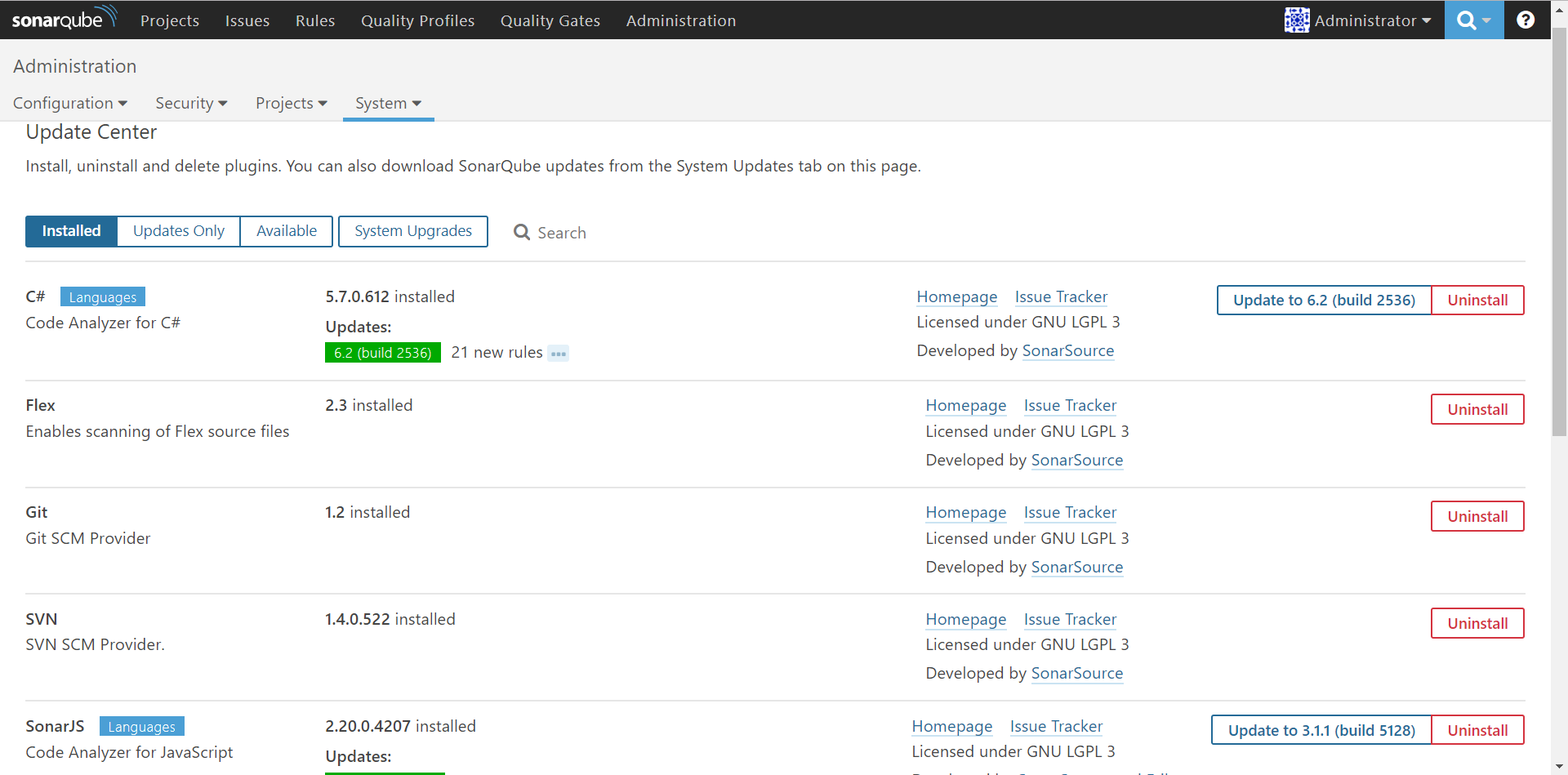
Task: Uninstall the C# plugin
Action: (1477, 300)
